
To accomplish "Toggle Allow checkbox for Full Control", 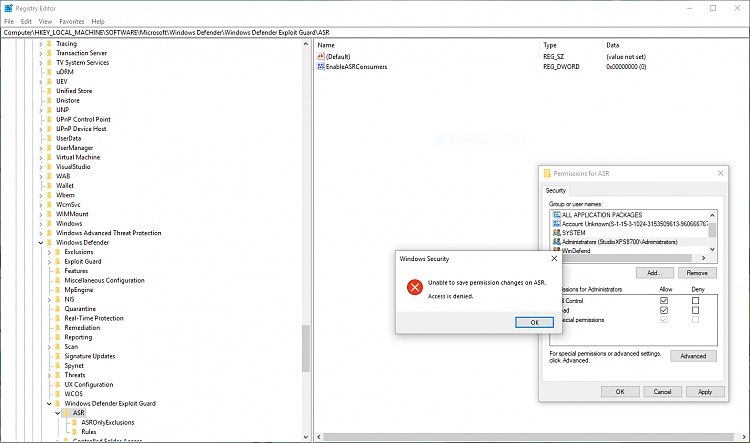I will 664,301.
